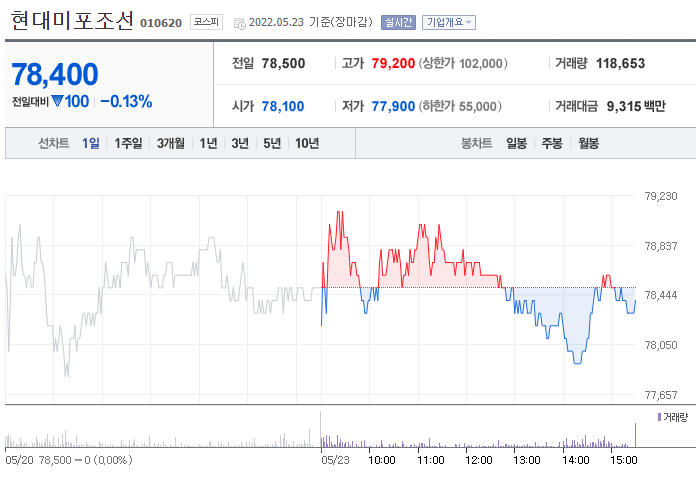This screenshot has height=479, width=696.
Task: Click the 13:00 time axis label
Action: [527, 460]
